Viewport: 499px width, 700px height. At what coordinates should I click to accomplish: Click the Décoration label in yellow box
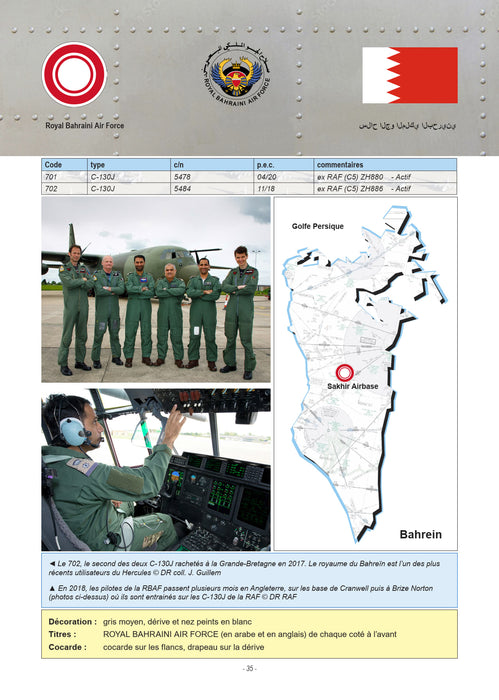(x=73, y=621)
